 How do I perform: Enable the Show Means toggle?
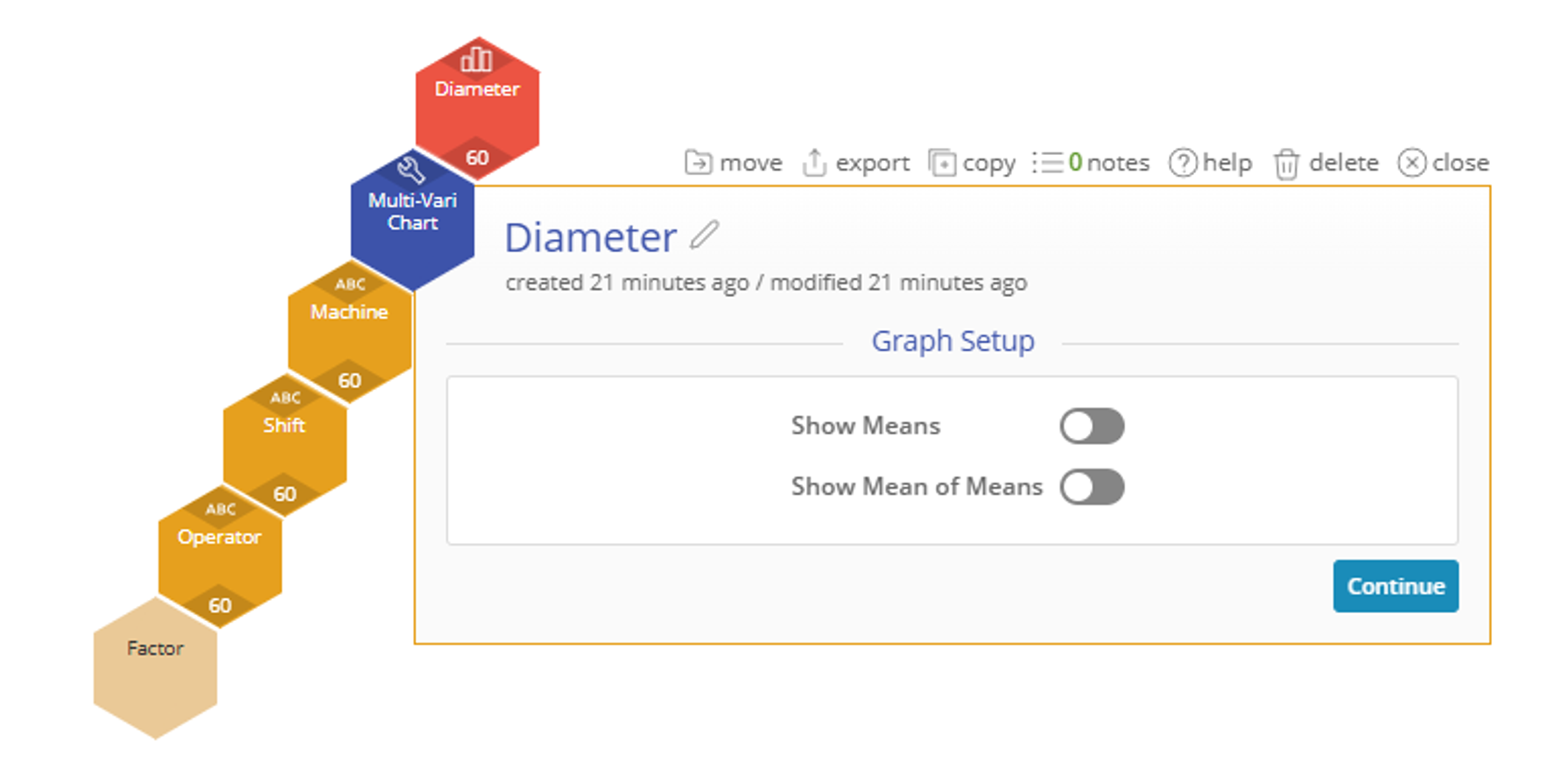[1092, 427]
